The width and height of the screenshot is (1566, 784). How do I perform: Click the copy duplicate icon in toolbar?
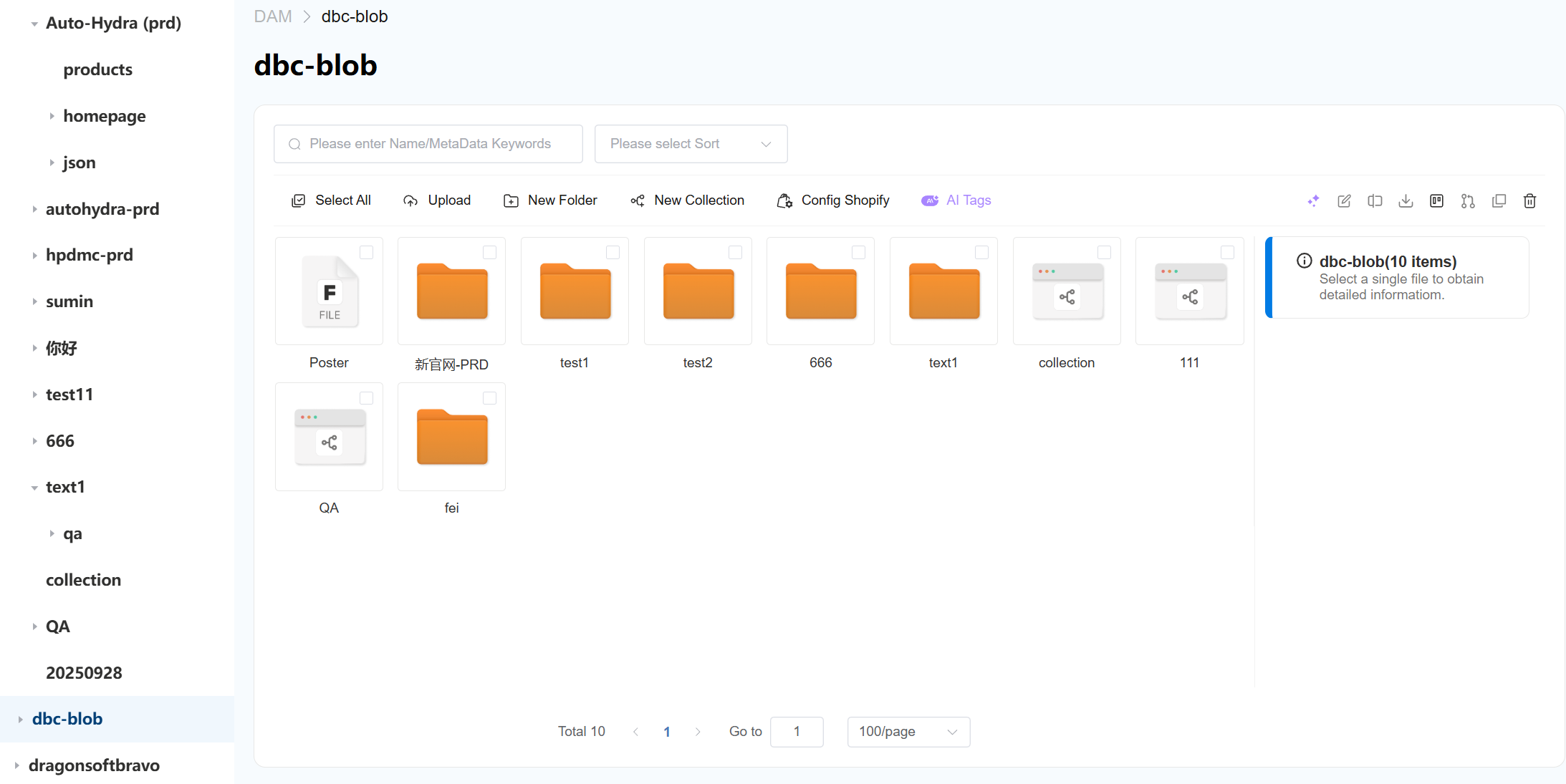point(1499,201)
